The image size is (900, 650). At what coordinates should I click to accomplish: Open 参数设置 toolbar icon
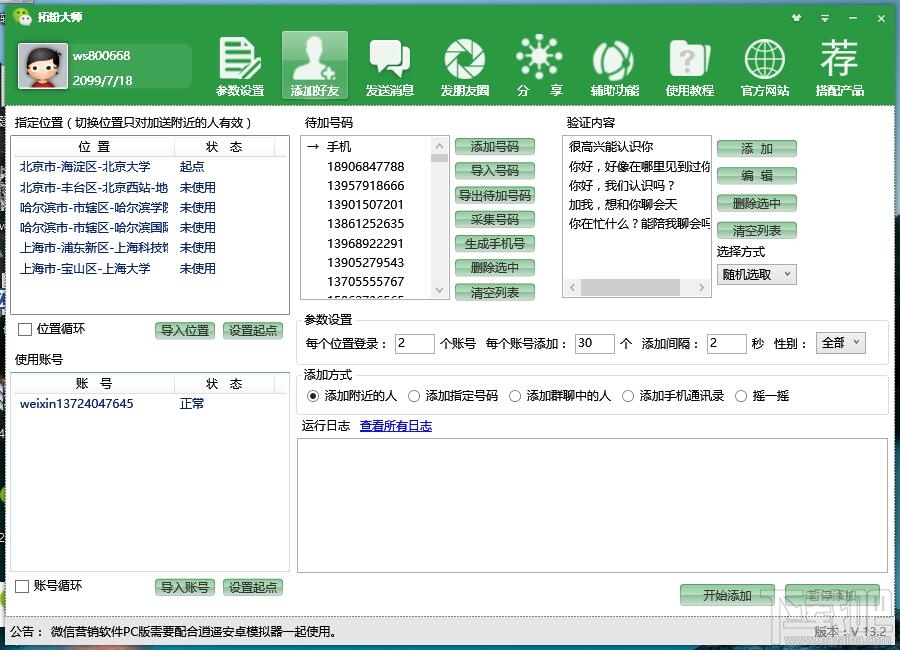click(x=240, y=65)
